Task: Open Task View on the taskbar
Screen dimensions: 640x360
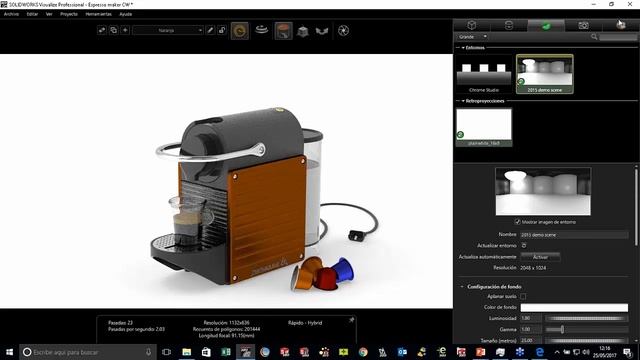Action: coord(167,352)
